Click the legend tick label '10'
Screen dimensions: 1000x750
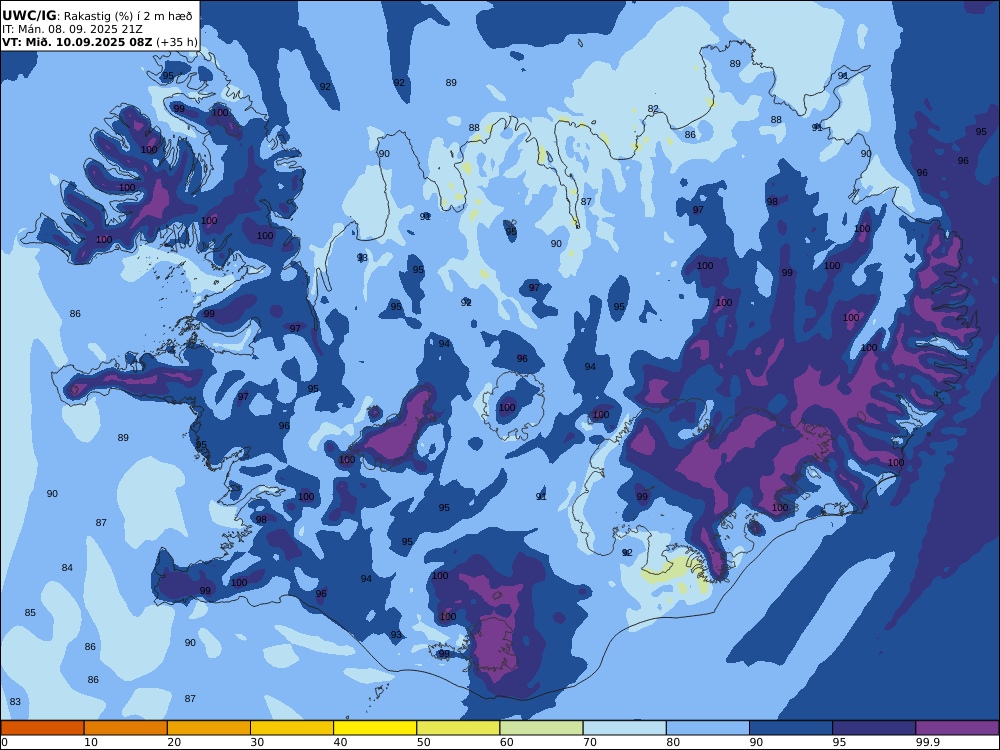pyautogui.click(x=91, y=742)
